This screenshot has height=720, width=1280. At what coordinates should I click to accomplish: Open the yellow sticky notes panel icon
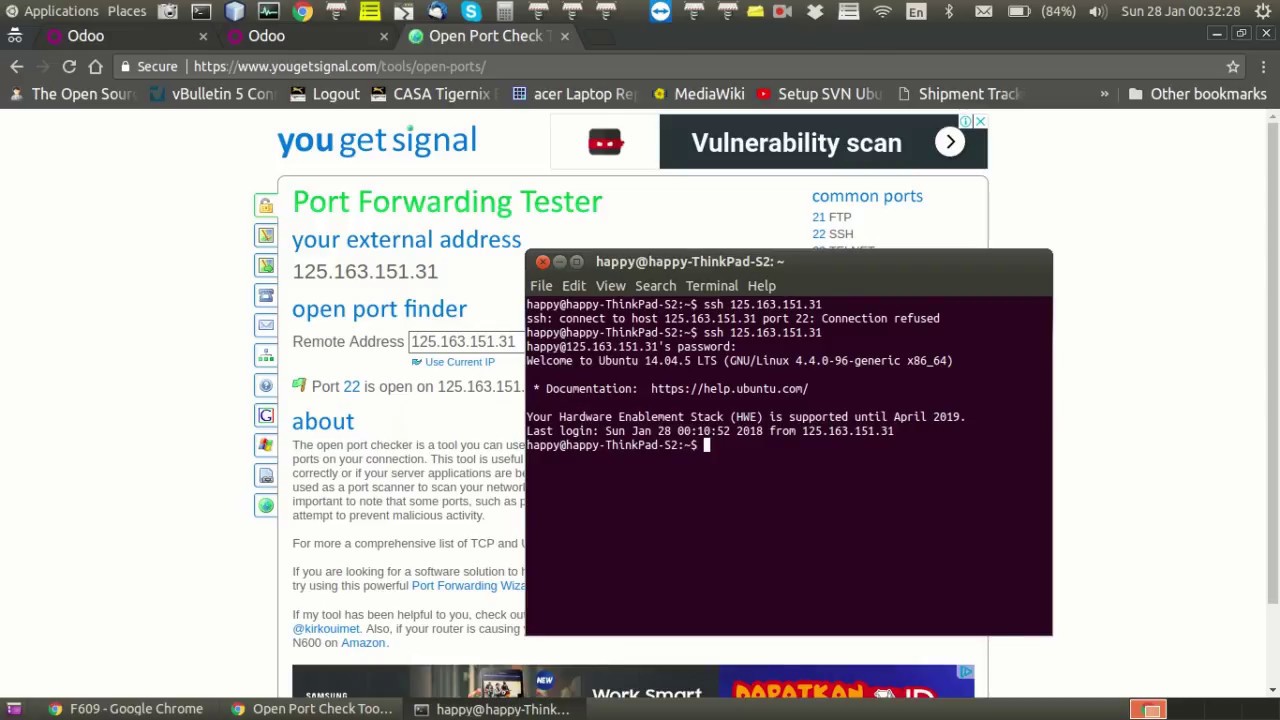370,11
